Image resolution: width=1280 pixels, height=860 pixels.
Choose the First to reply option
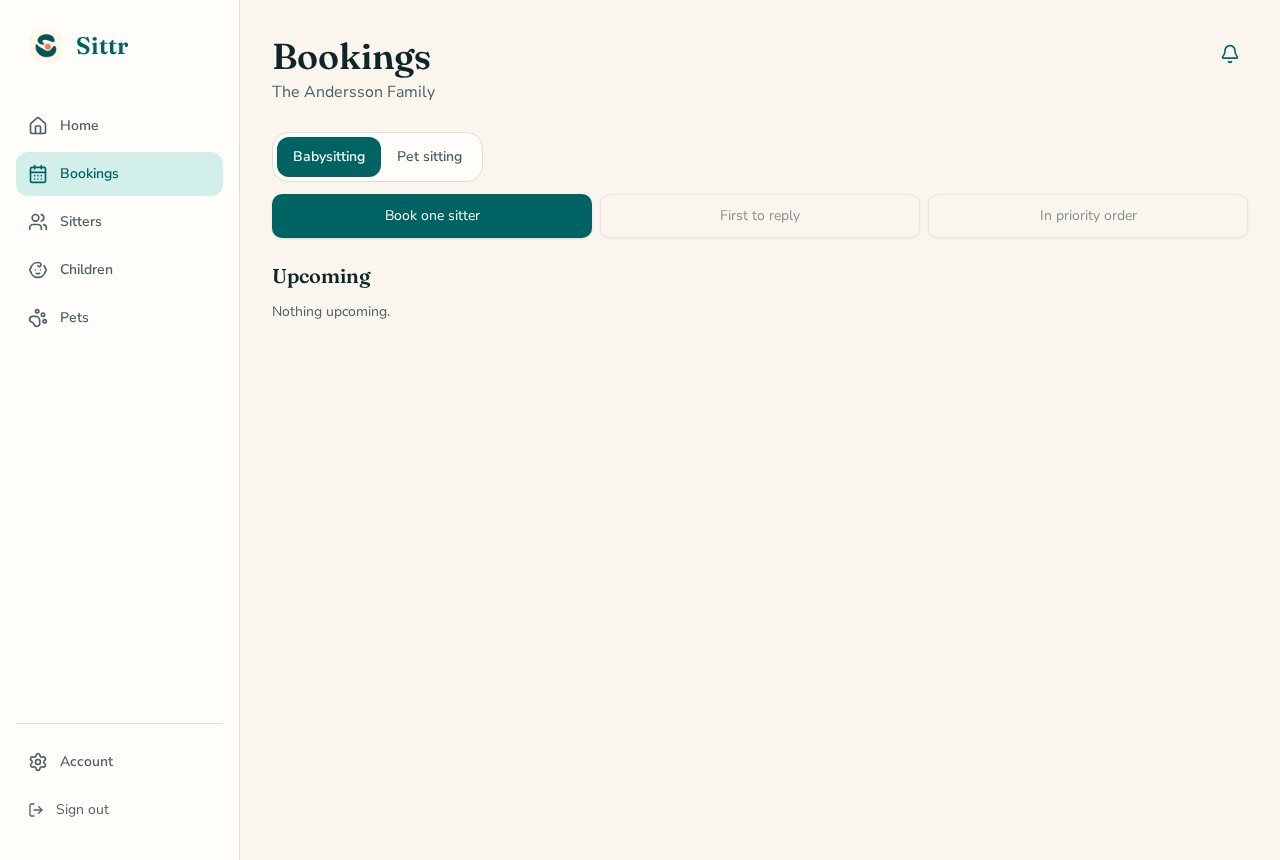click(760, 216)
